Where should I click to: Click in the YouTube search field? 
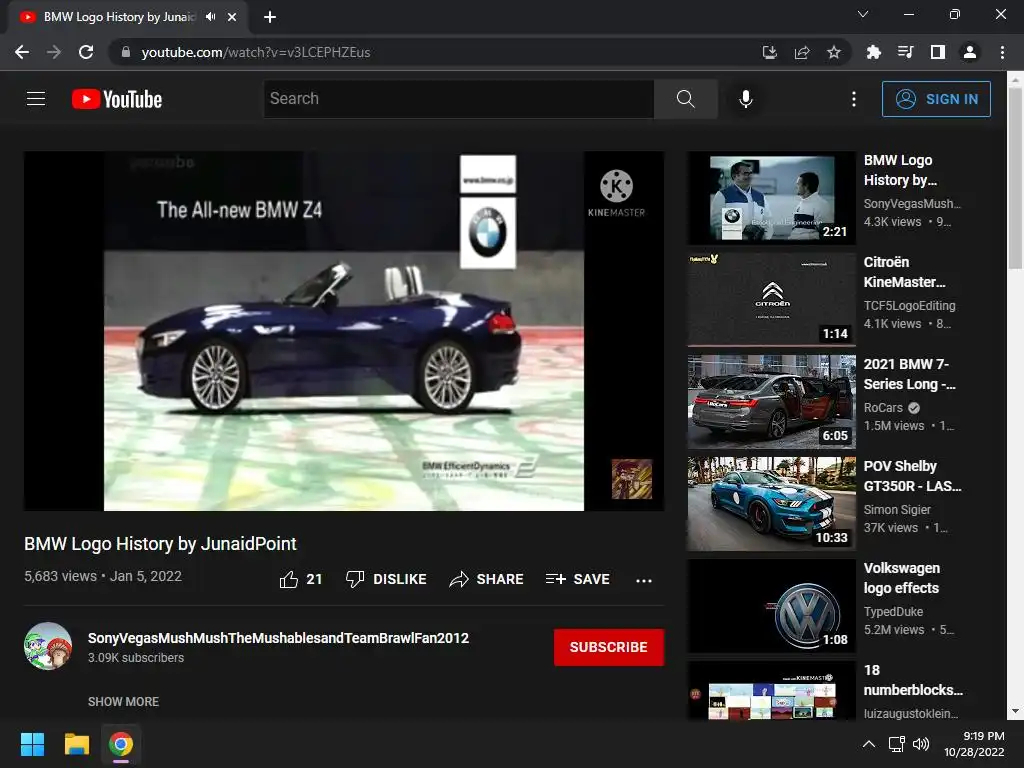click(458, 99)
